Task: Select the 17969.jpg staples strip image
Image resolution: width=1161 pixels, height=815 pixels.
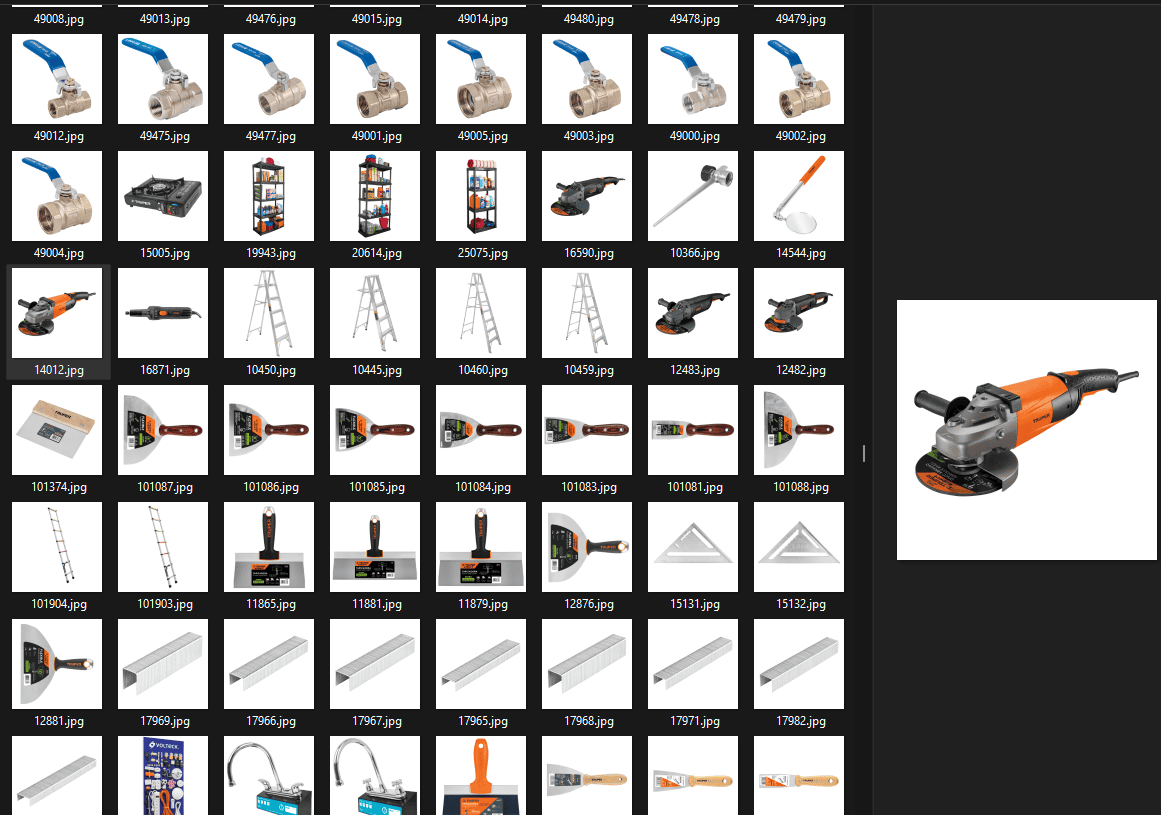Action: pos(163,664)
